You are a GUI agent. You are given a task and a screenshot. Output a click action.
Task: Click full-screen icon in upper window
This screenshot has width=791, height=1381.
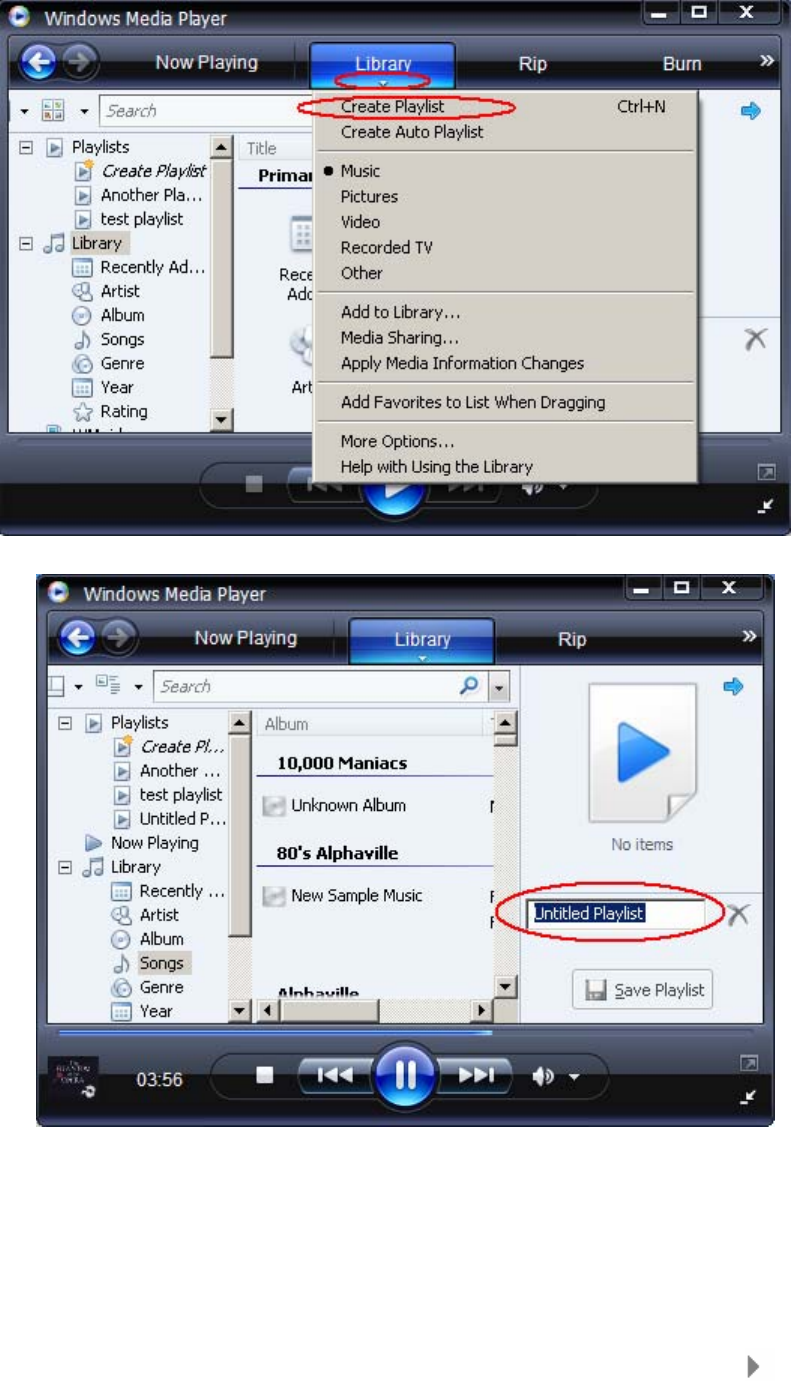point(765,472)
